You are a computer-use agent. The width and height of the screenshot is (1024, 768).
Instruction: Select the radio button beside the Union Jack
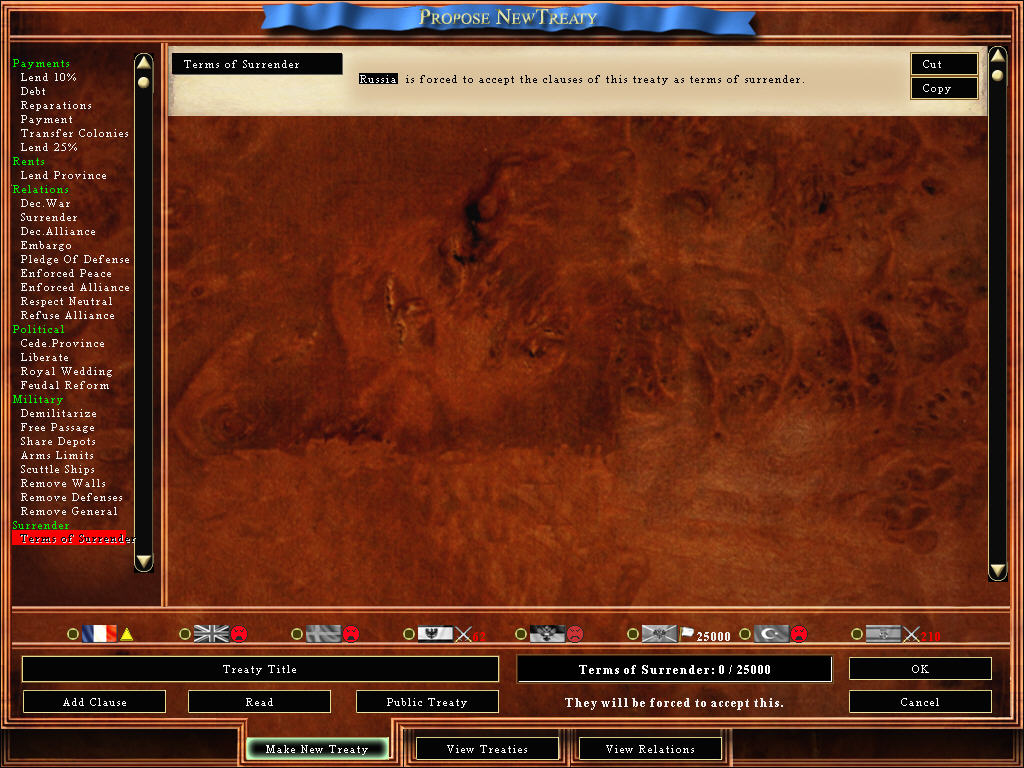[x=185, y=633]
